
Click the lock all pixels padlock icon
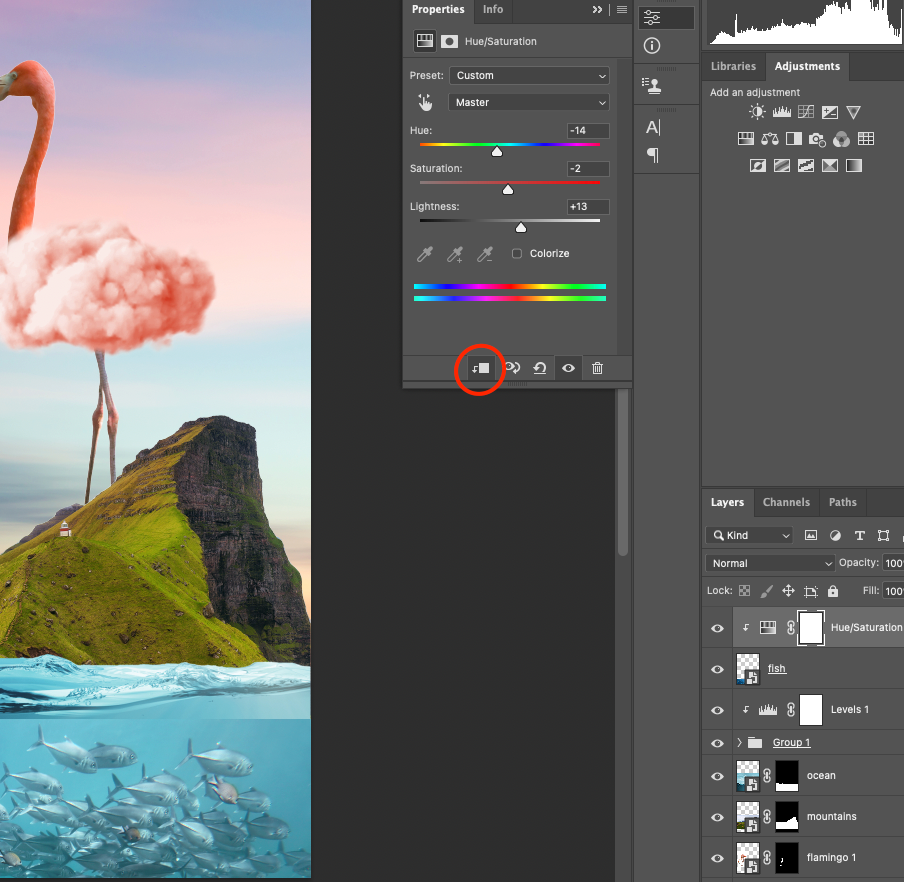pyautogui.click(x=833, y=591)
